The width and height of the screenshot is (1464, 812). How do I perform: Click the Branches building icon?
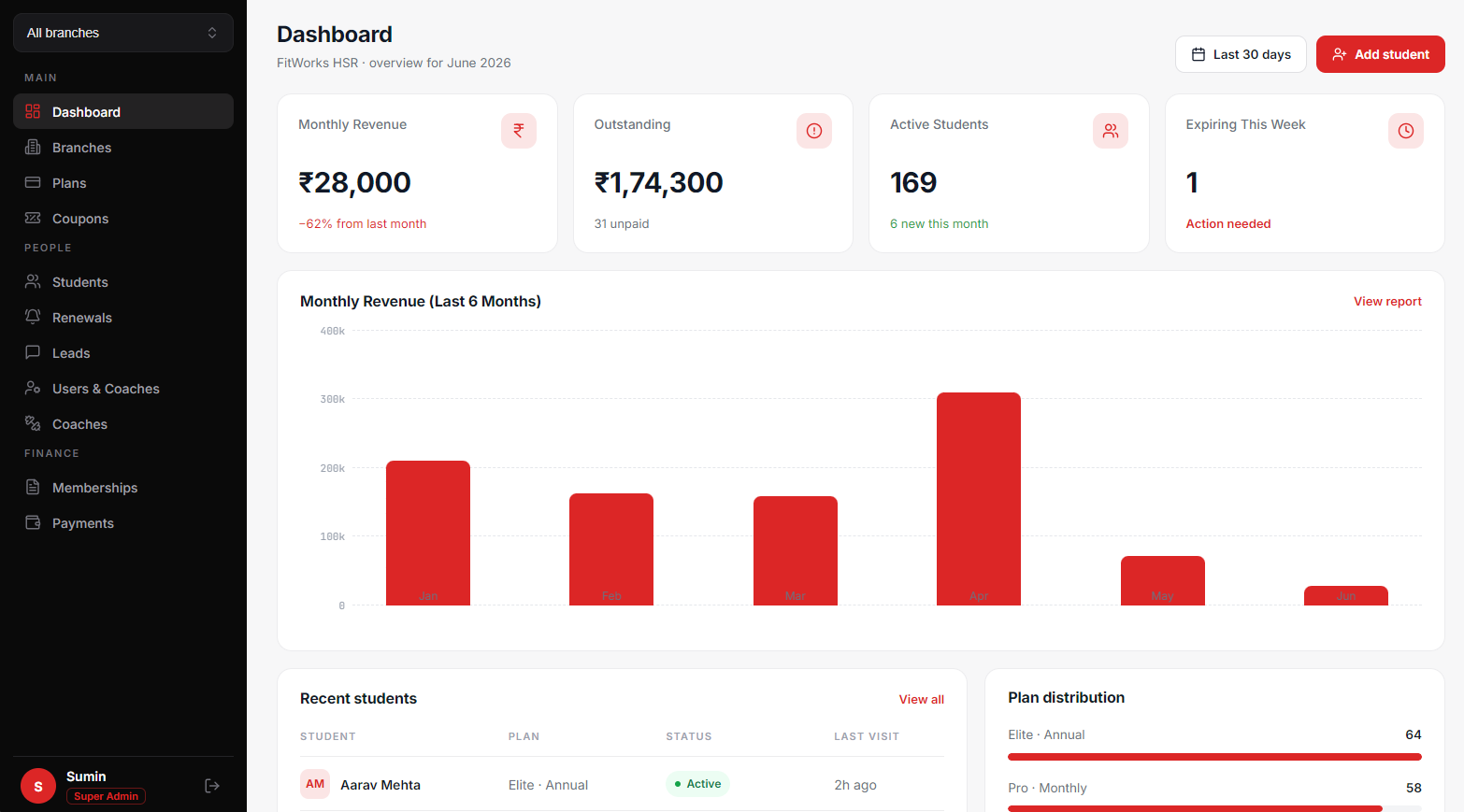tap(33, 147)
